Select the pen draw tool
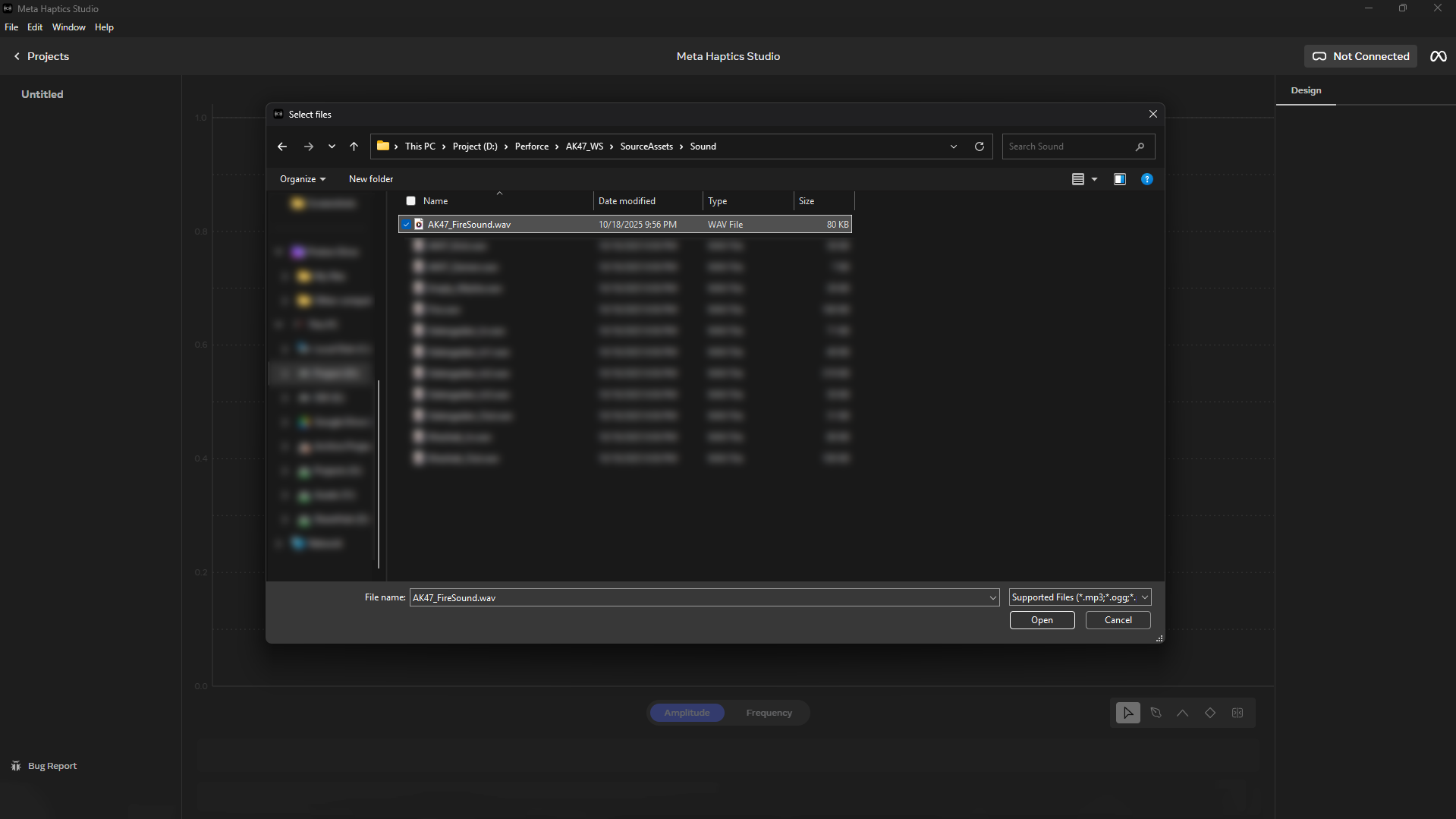 pos(1156,713)
